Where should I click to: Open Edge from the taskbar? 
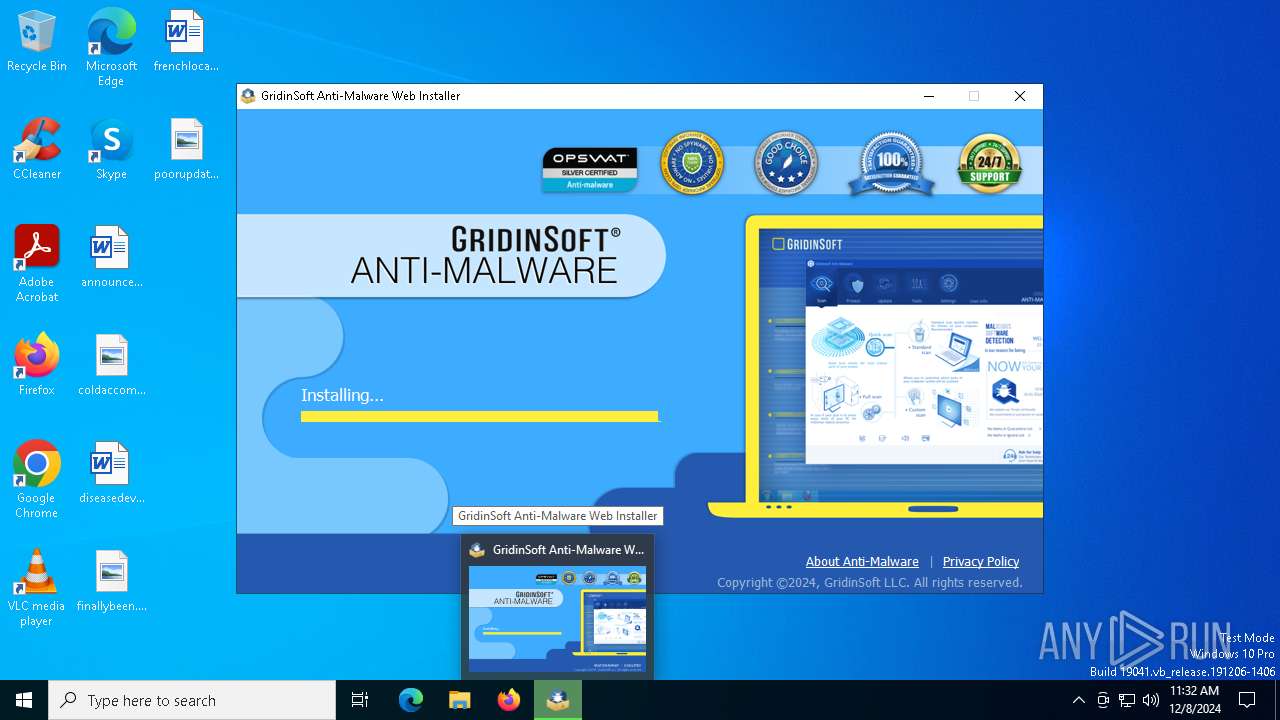coord(411,700)
